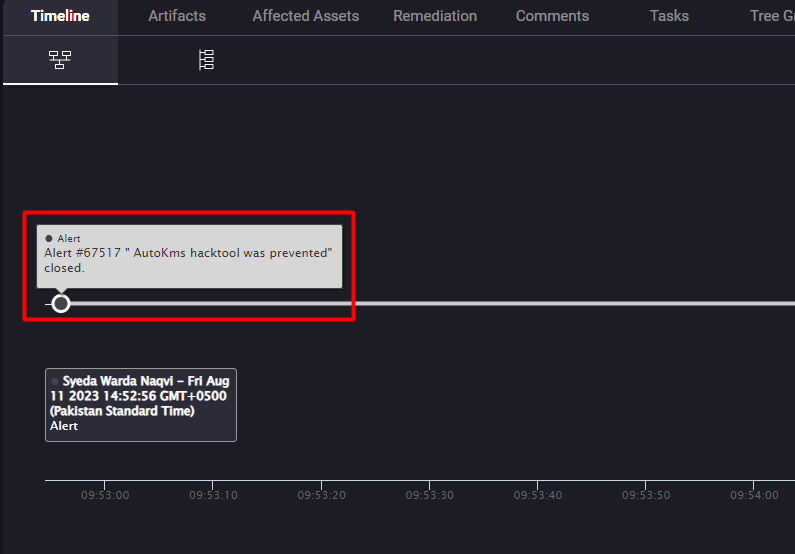
Task: Click the Alert bullet label in tooltip
Action: (x=63, y=238)
